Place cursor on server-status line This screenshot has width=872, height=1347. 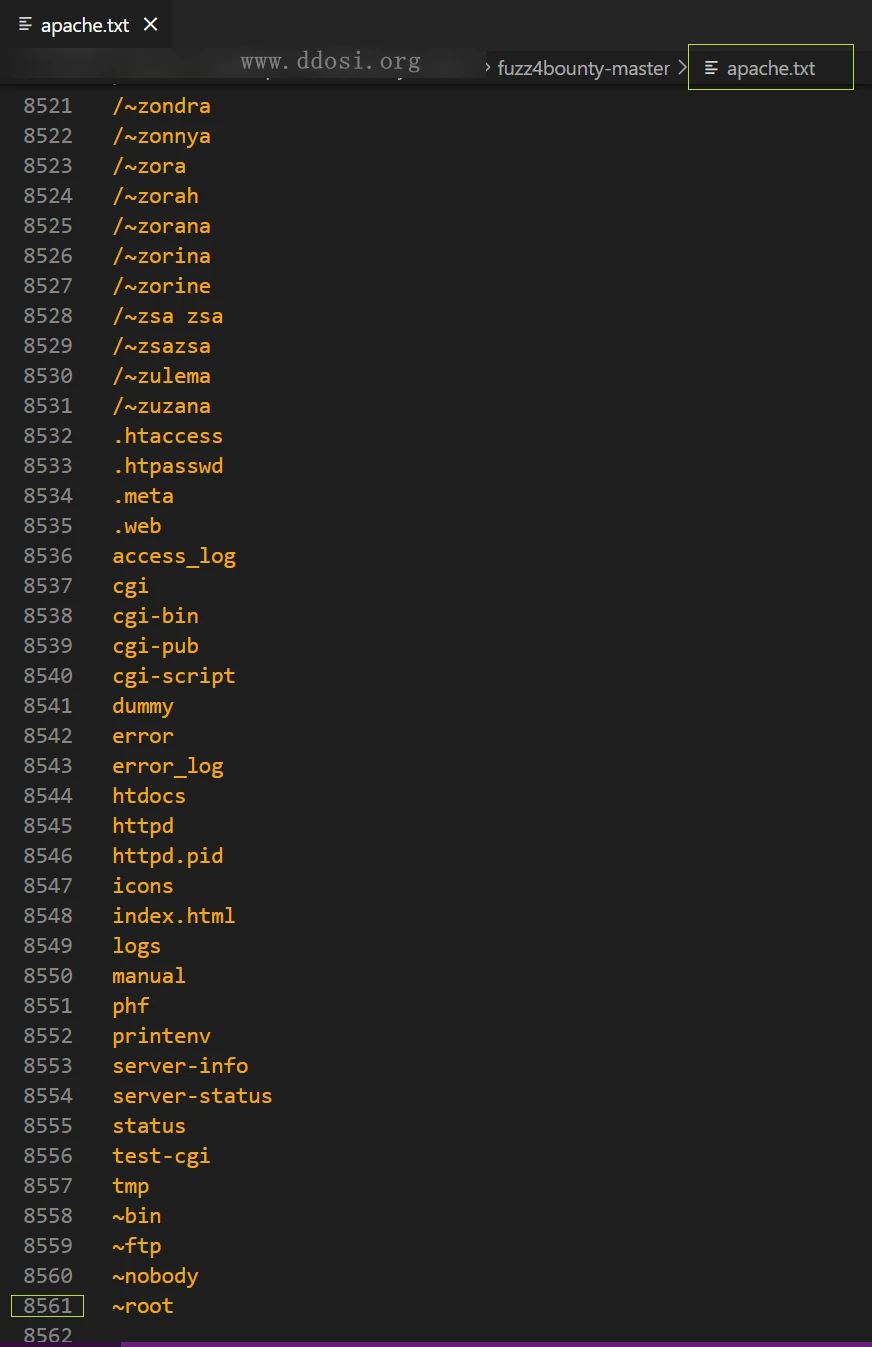point(192,1096)
